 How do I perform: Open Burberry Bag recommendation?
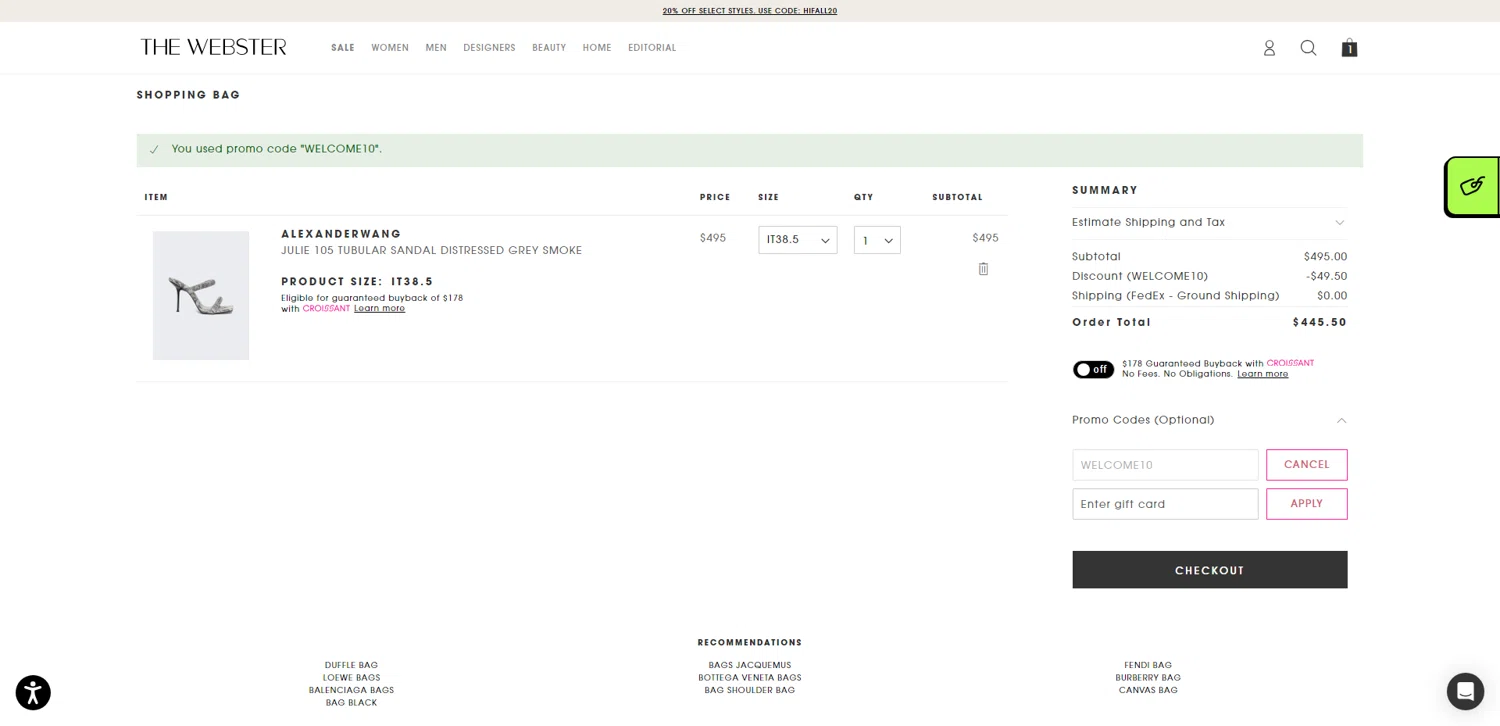(x=1148, y=678)
